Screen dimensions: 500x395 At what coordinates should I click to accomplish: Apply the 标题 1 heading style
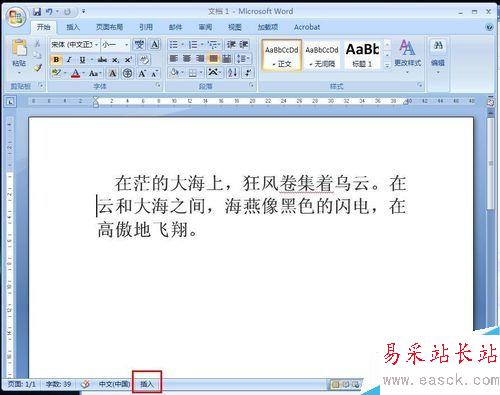362,55
